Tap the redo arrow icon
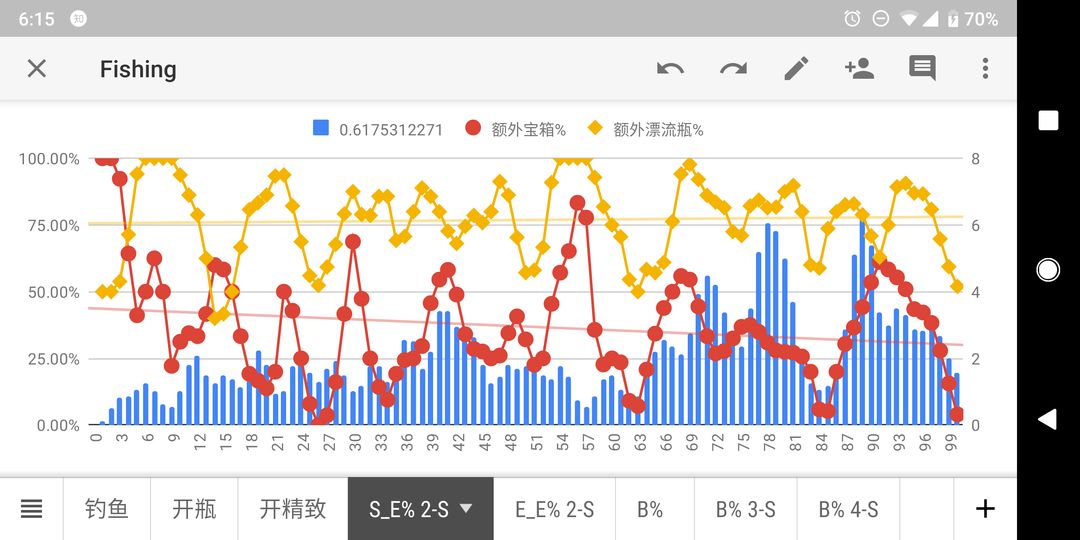The width and height of the screenshot is (1080, 540). coord(734,68)
